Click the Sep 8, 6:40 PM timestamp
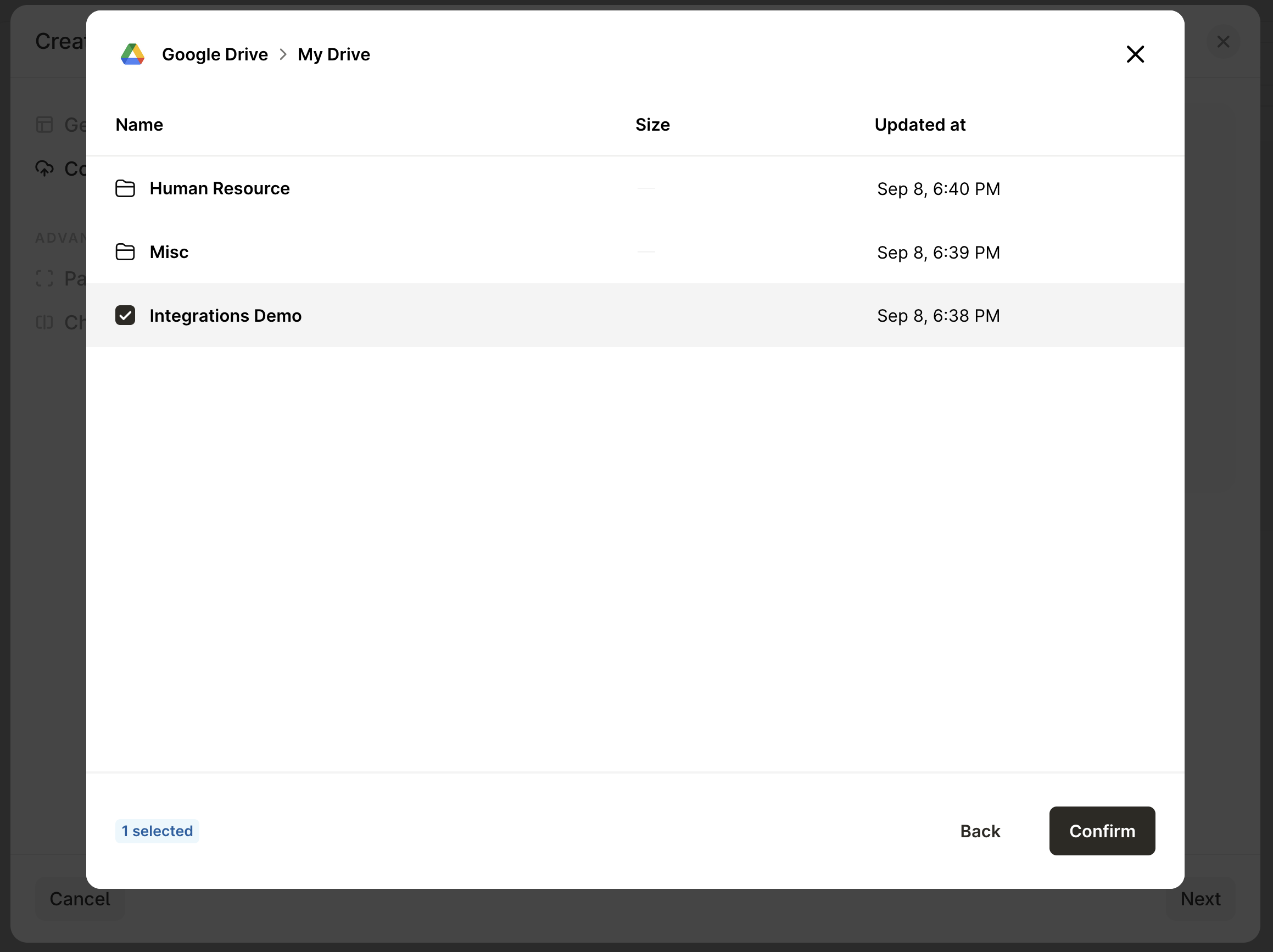The image size is (1273, 952). point(938,189)
